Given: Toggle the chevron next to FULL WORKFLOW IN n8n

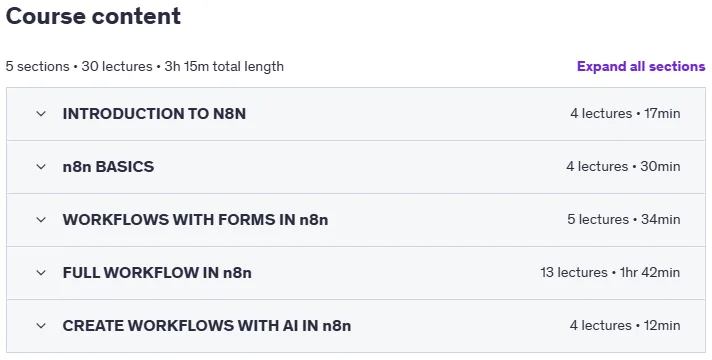Looking at the screenshot, I should [41, 273].
